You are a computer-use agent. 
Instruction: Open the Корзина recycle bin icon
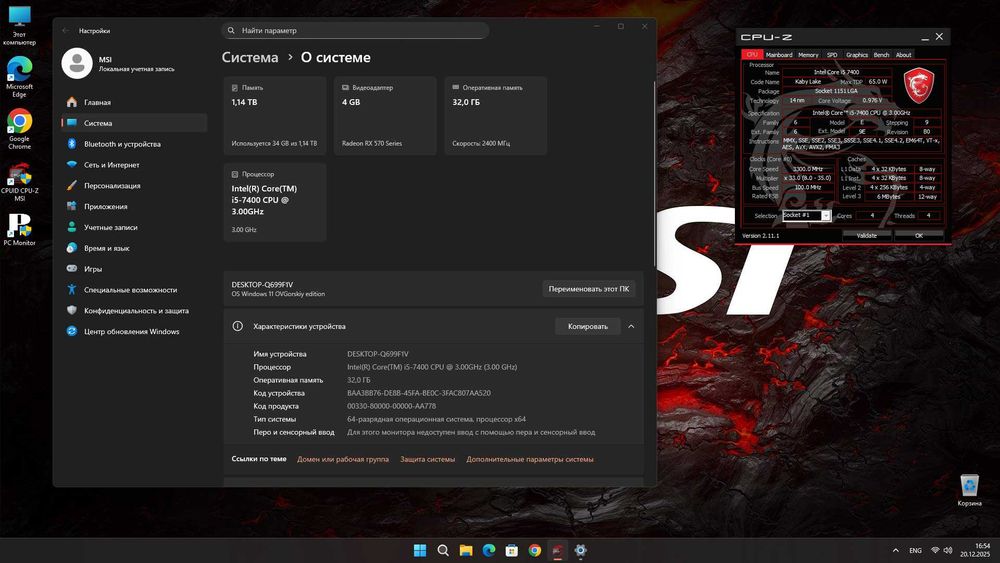point(969,490)
